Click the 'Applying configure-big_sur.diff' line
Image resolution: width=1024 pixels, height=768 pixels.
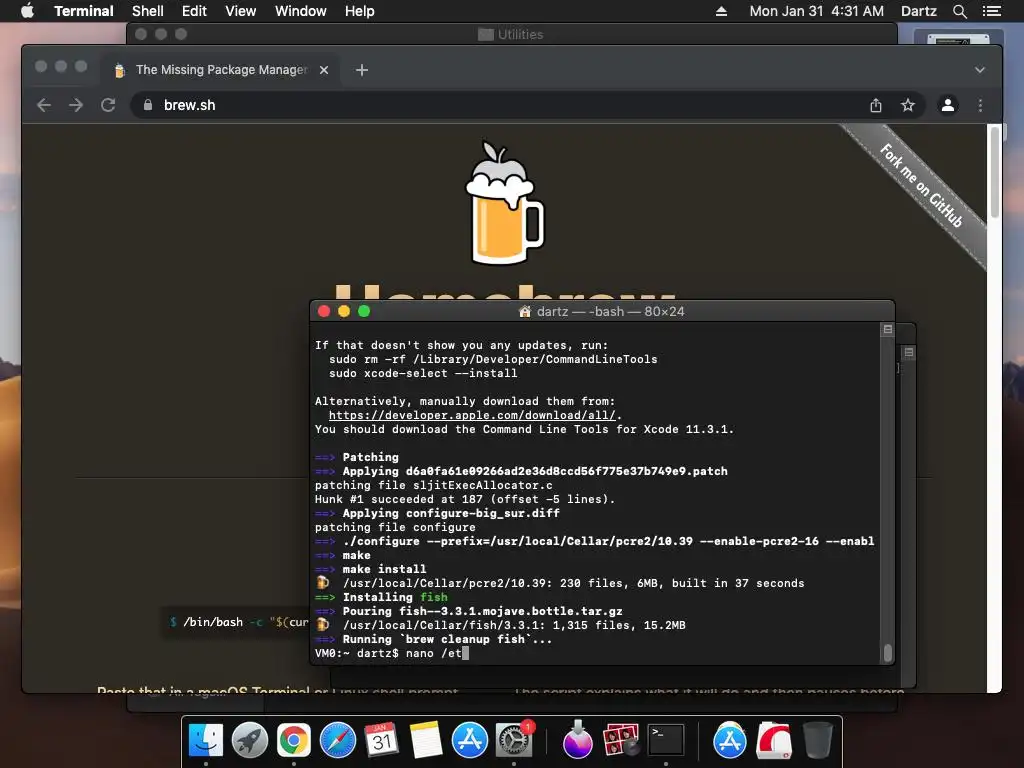click(438, 513)
